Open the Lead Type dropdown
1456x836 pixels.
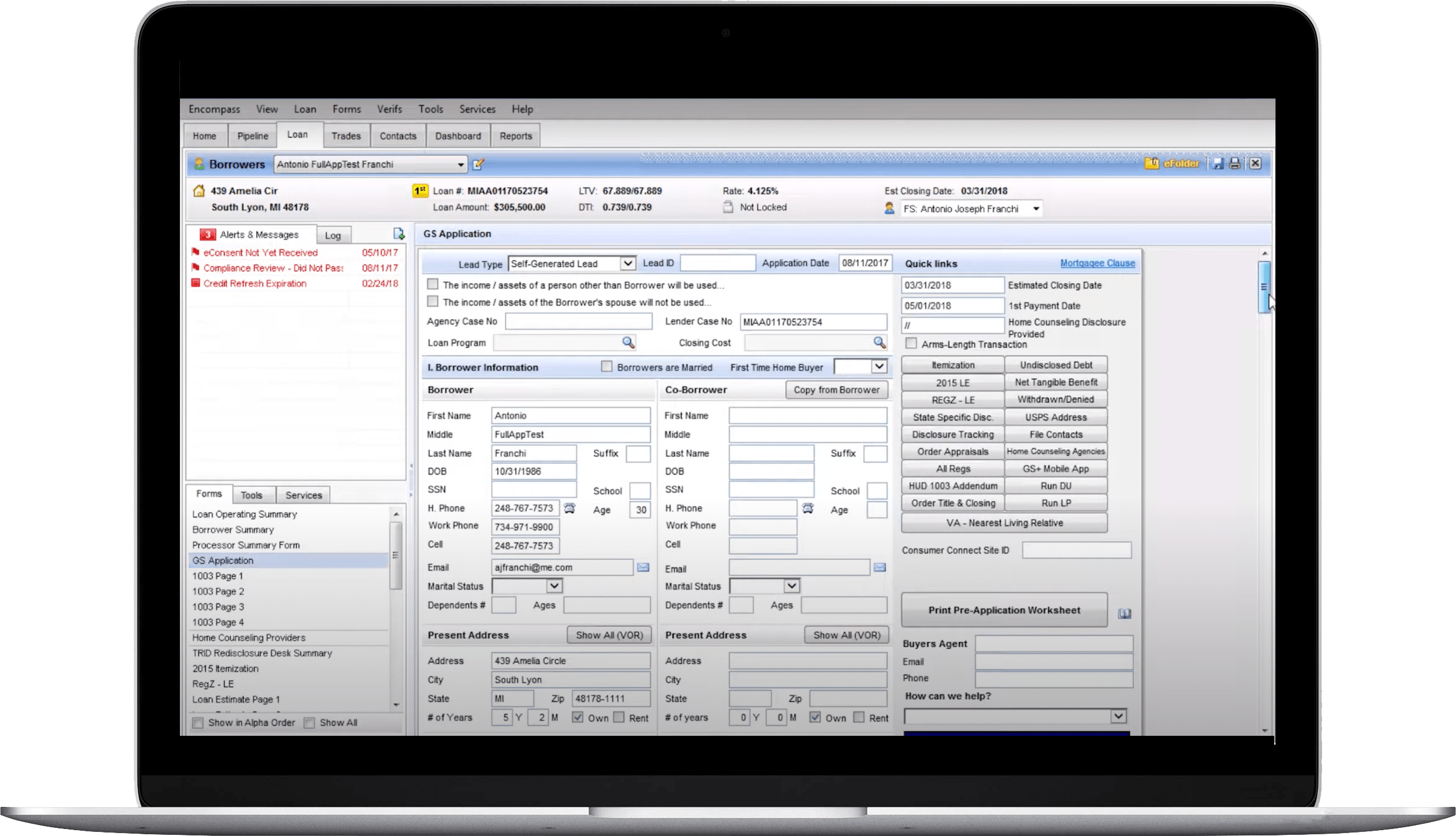pyautogui.click(x=627, y=263)
